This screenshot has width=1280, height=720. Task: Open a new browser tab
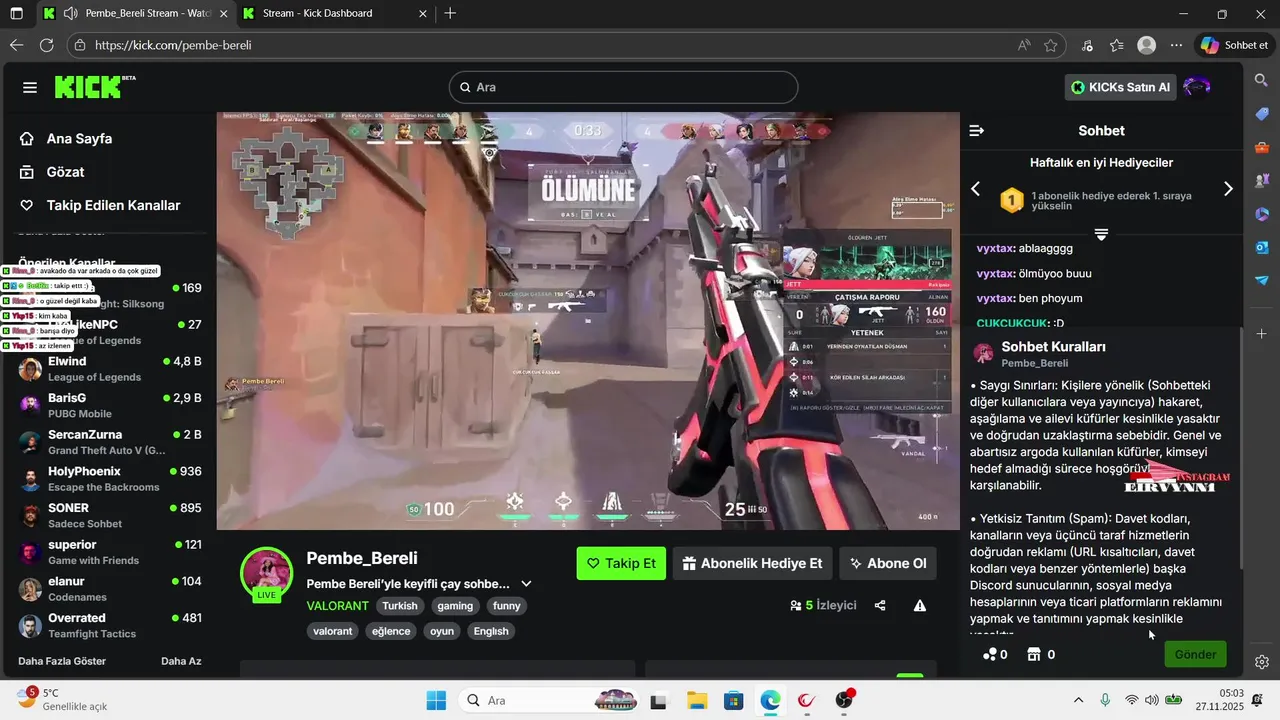pos(451,14)
